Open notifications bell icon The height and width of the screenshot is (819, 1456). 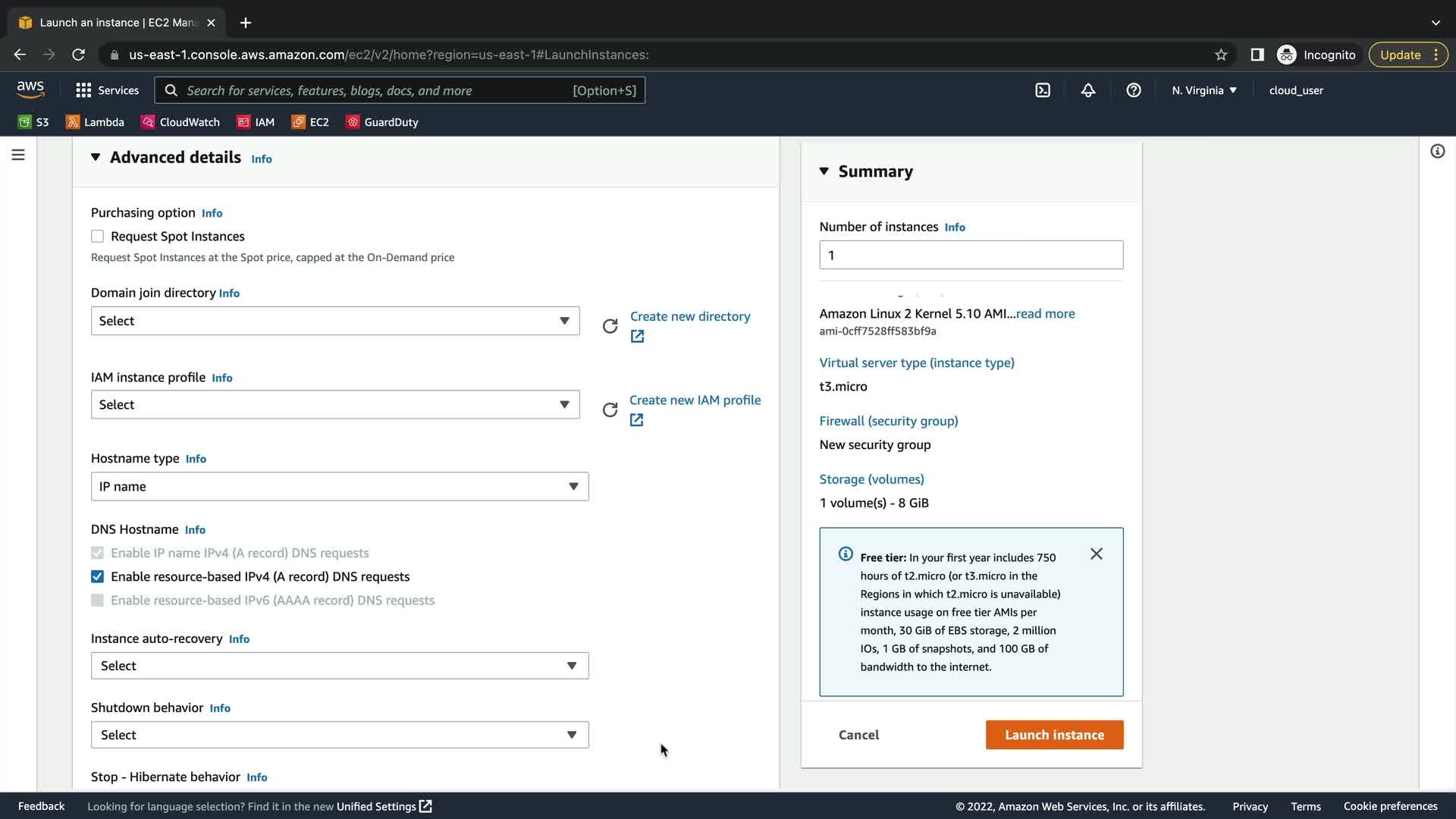(1088, 90)
